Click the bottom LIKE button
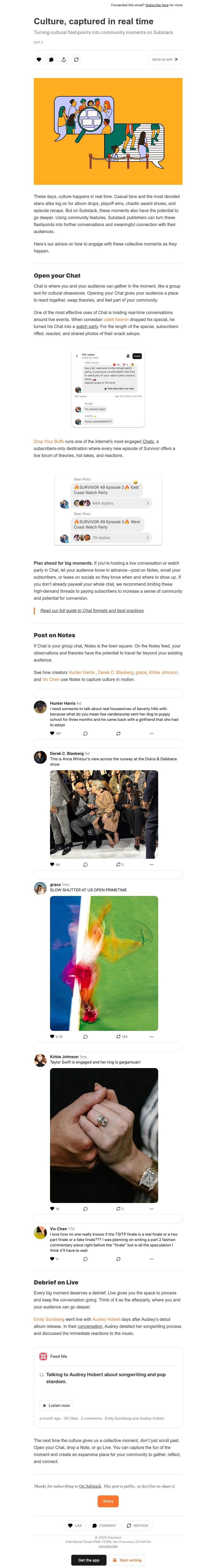 [75, 1525]
